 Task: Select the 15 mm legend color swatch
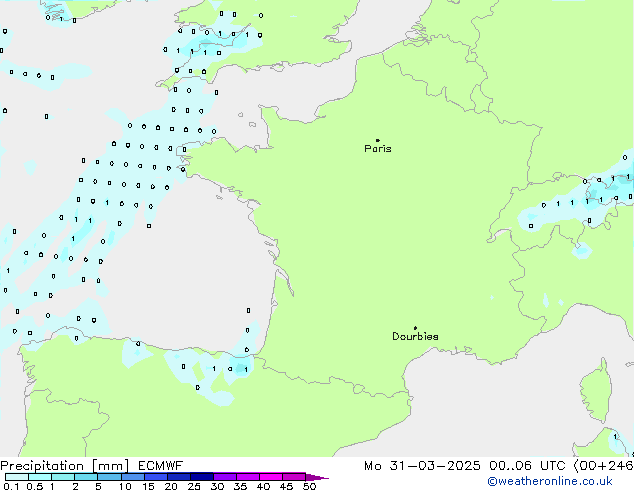click(x=155, y=477)
